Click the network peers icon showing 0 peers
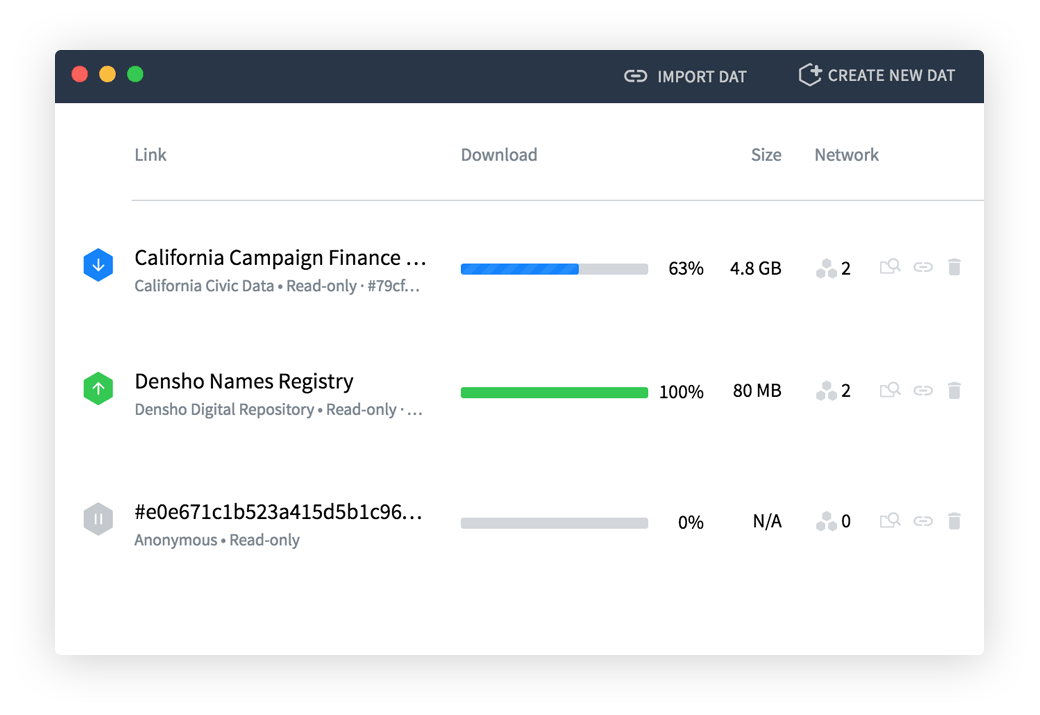The height and width of the screenshot is (715, 1040). coord(826,521)
